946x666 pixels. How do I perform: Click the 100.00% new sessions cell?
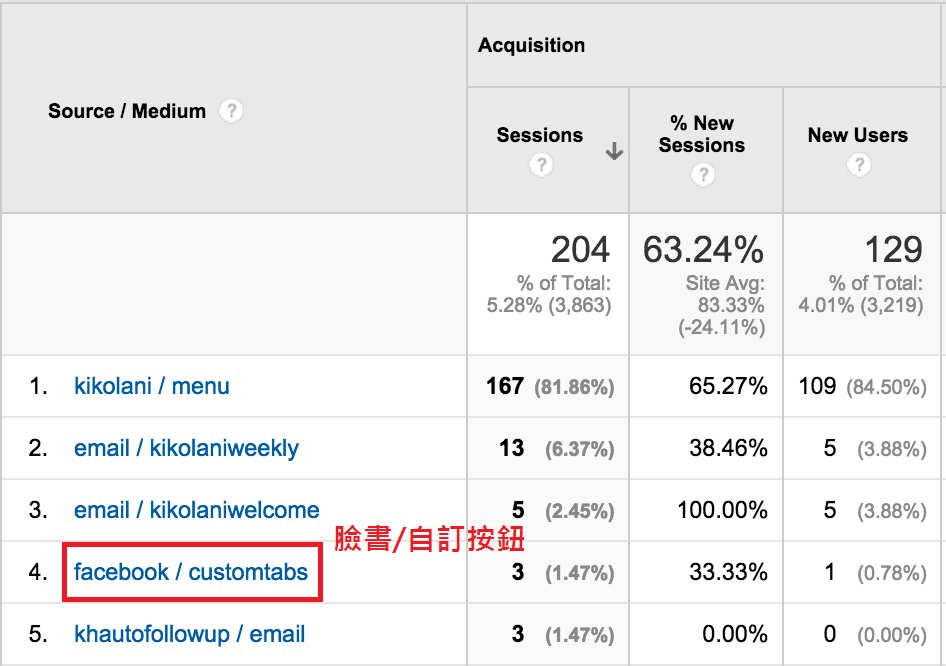(x=722, y=510)
